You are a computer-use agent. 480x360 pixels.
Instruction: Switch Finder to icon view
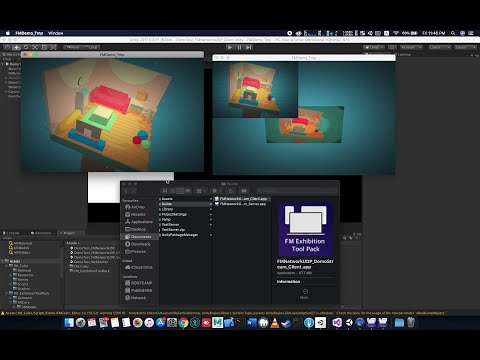tap(165, 191)
